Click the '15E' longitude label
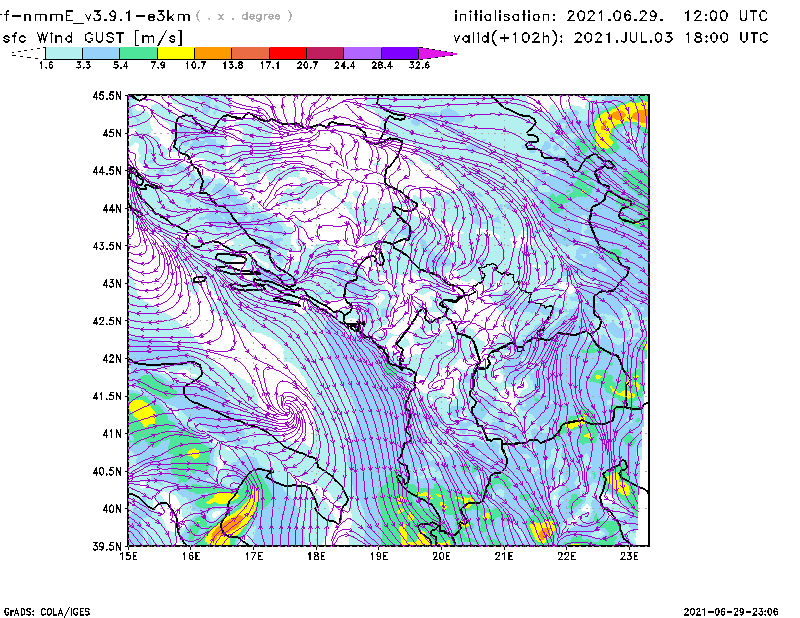Screen dimensions: 800x618 (128, 556)
